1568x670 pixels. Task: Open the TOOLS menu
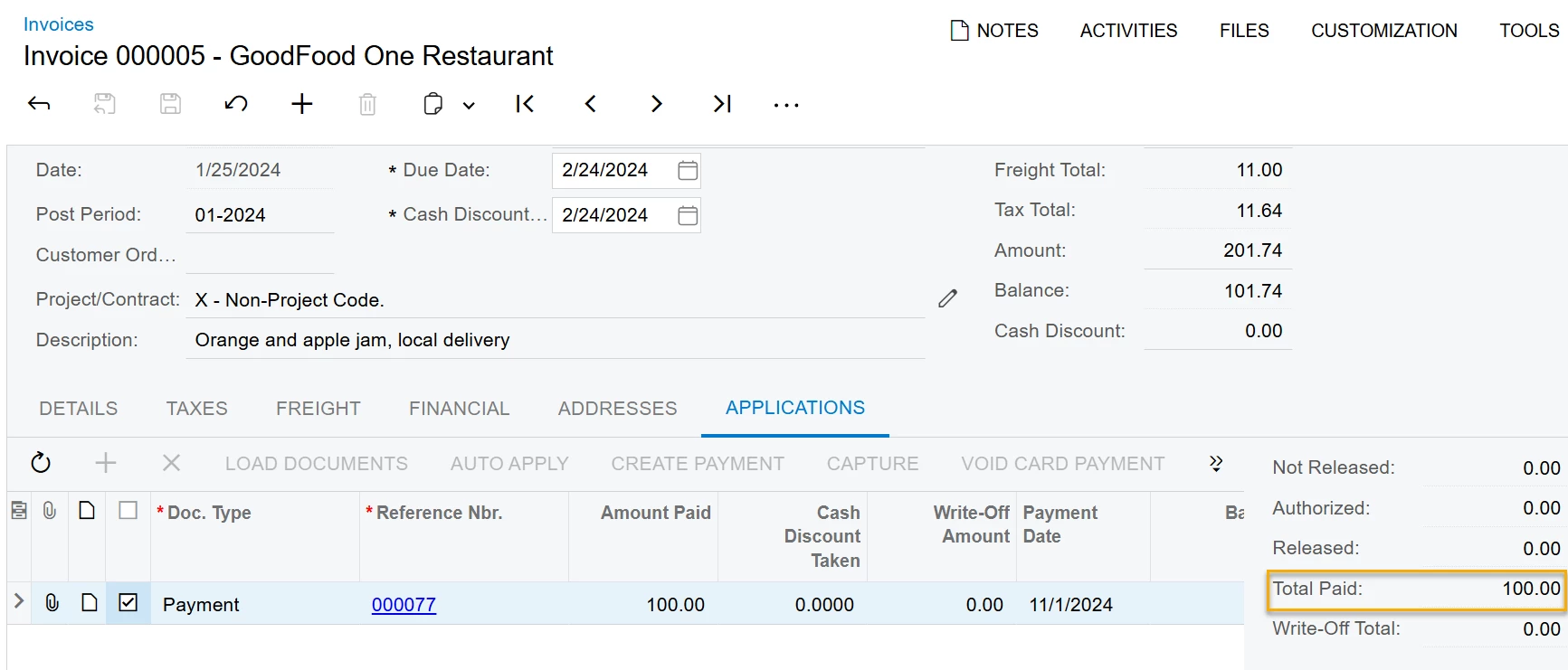1529,31
